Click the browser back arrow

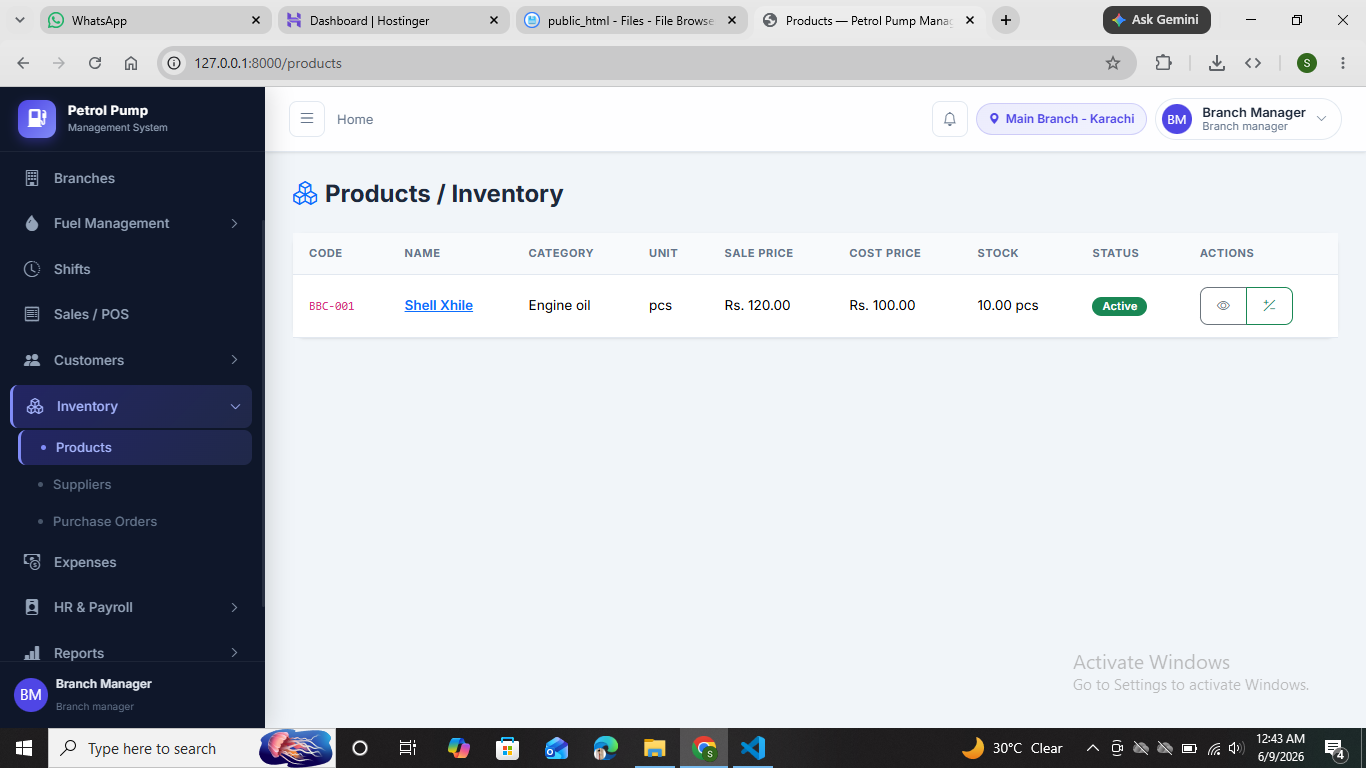click(x=23, y=63)
